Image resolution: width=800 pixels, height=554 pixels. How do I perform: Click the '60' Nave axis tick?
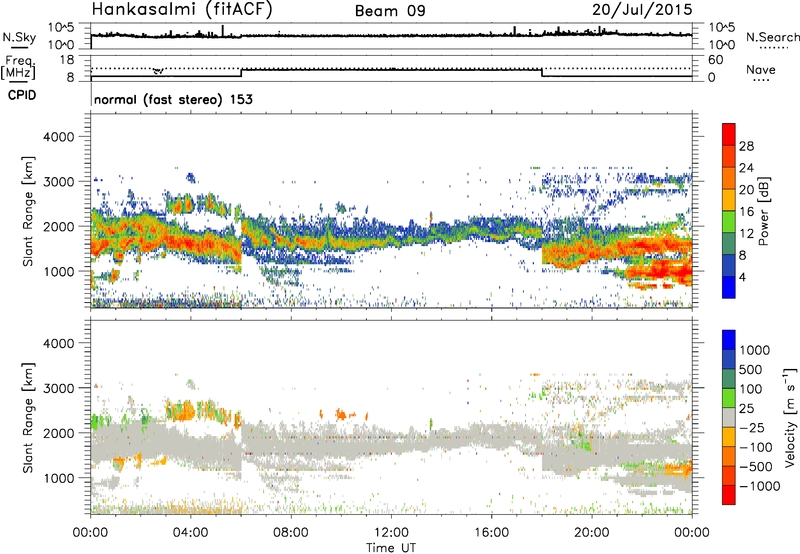point(715,60)
